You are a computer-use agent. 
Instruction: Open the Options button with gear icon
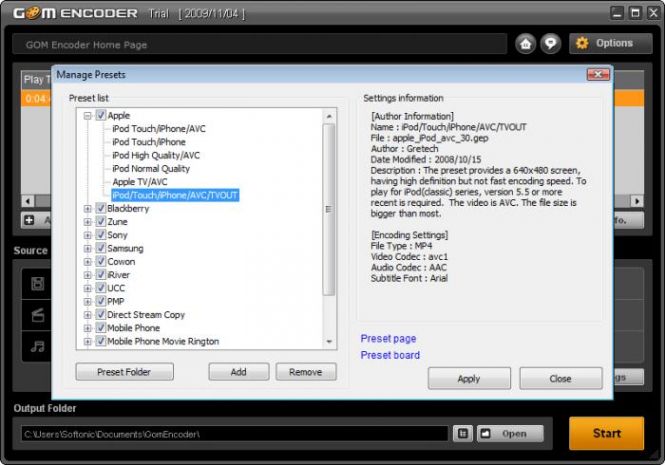(610, 43)
